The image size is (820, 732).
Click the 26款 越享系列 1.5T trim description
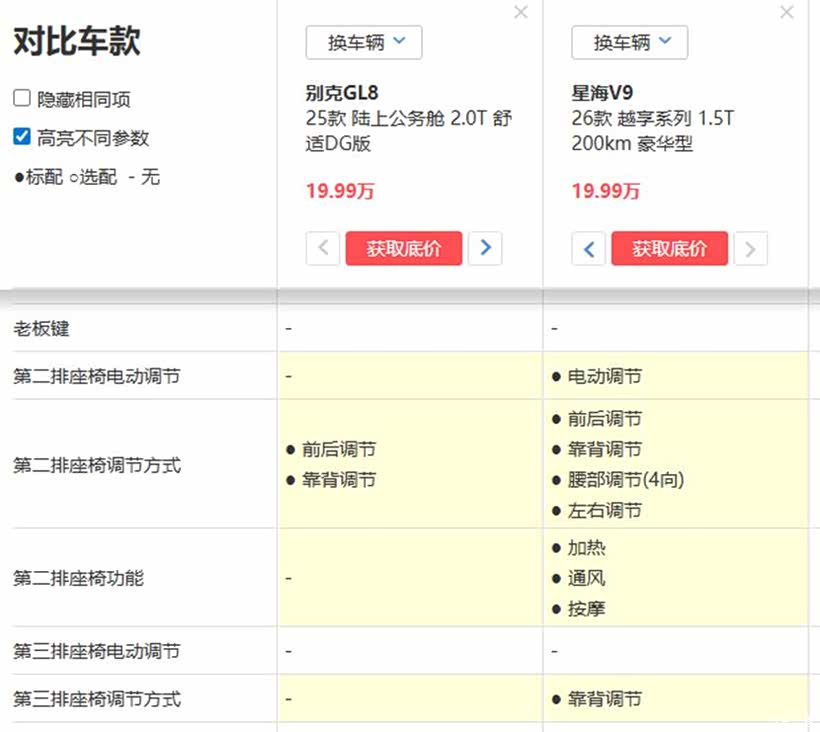[652, 131]
